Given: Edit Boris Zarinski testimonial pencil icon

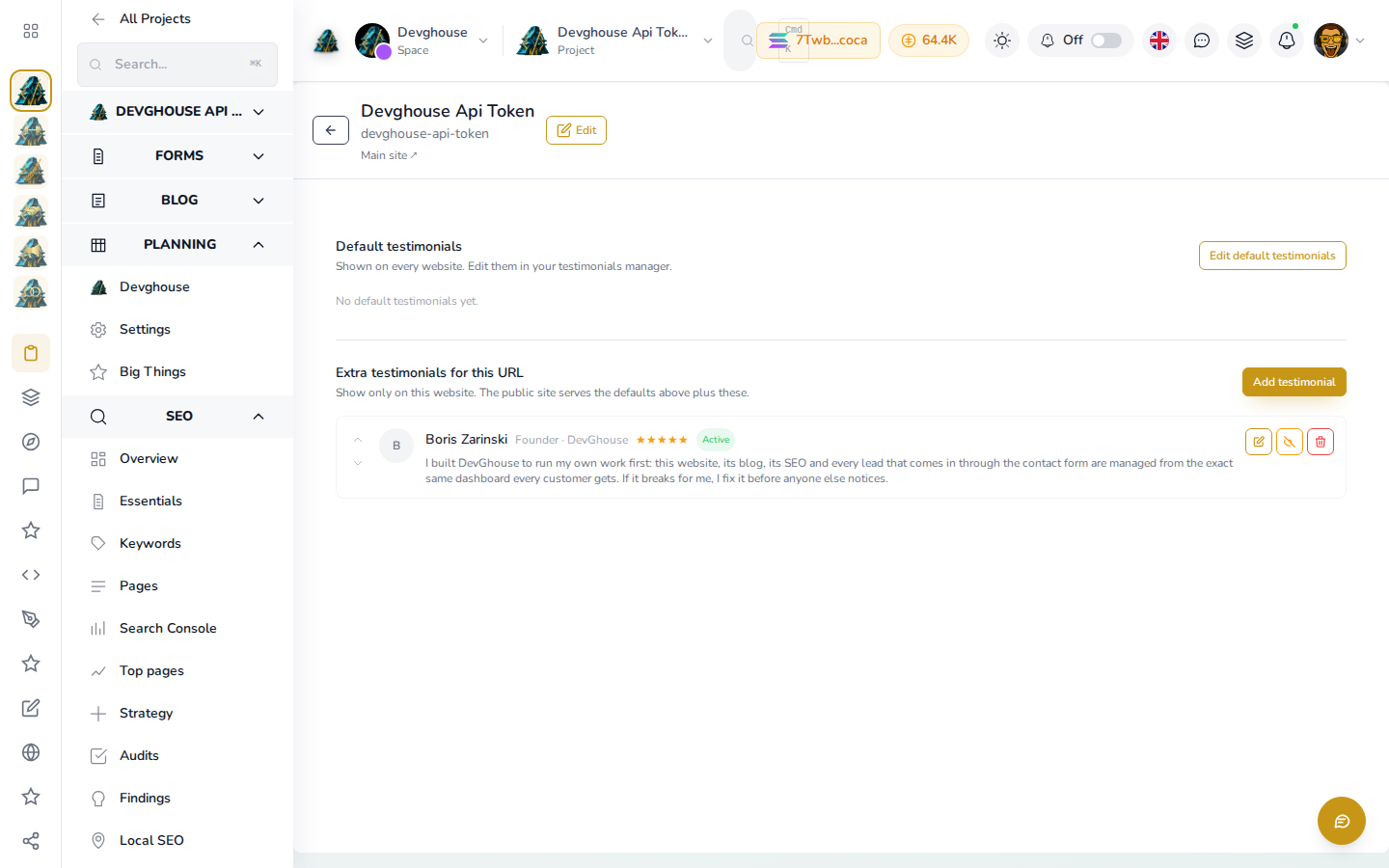Looking at the screenshot, I should [x=1259, y=442].
